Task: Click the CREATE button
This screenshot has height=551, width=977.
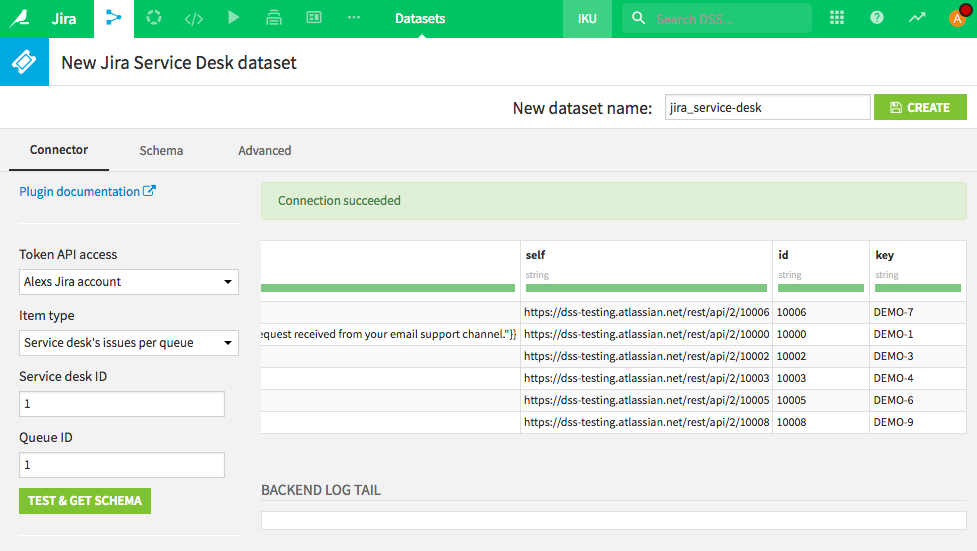Action: (920, 107)
